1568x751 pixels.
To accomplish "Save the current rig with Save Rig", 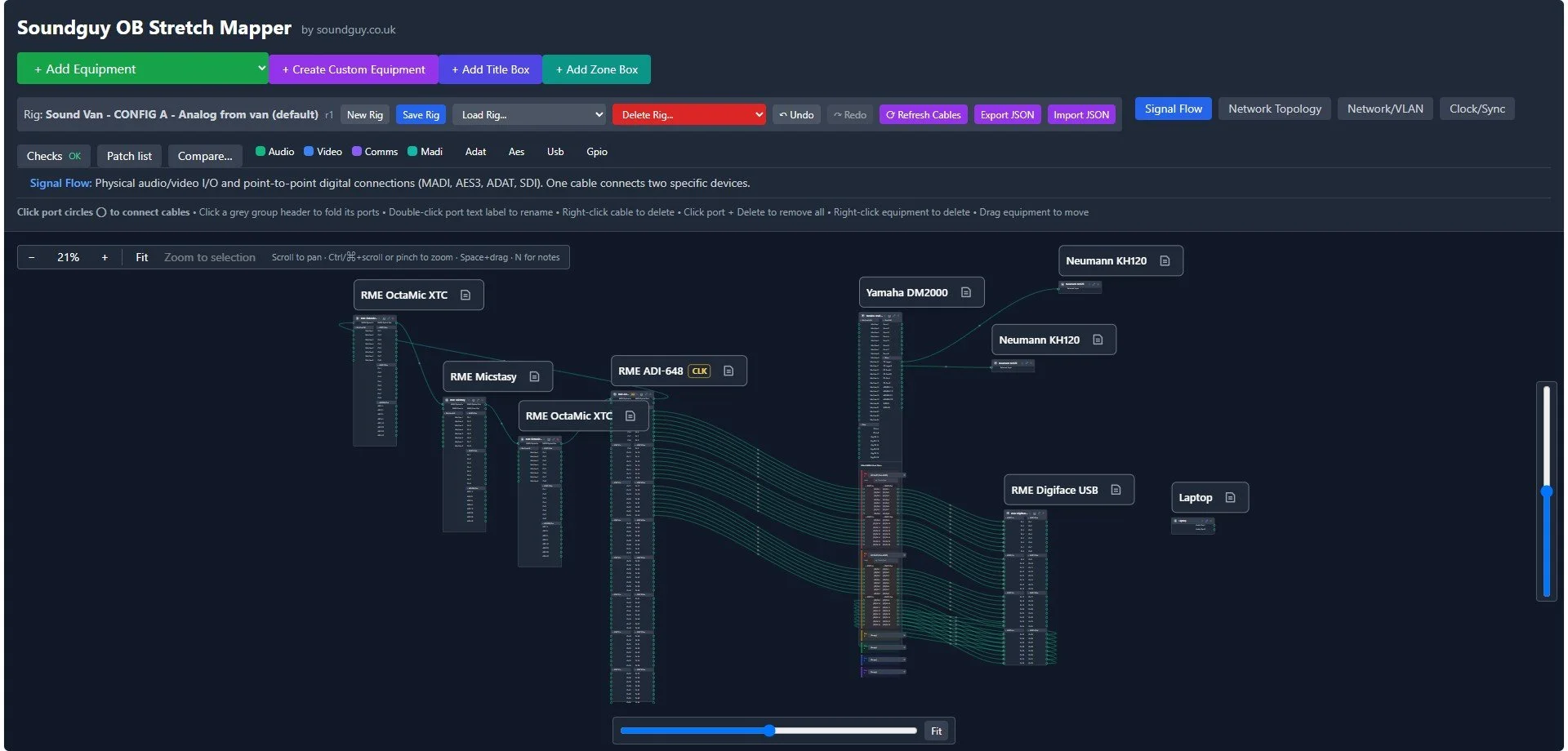I will pyautogui.click(x=421, y=114).
